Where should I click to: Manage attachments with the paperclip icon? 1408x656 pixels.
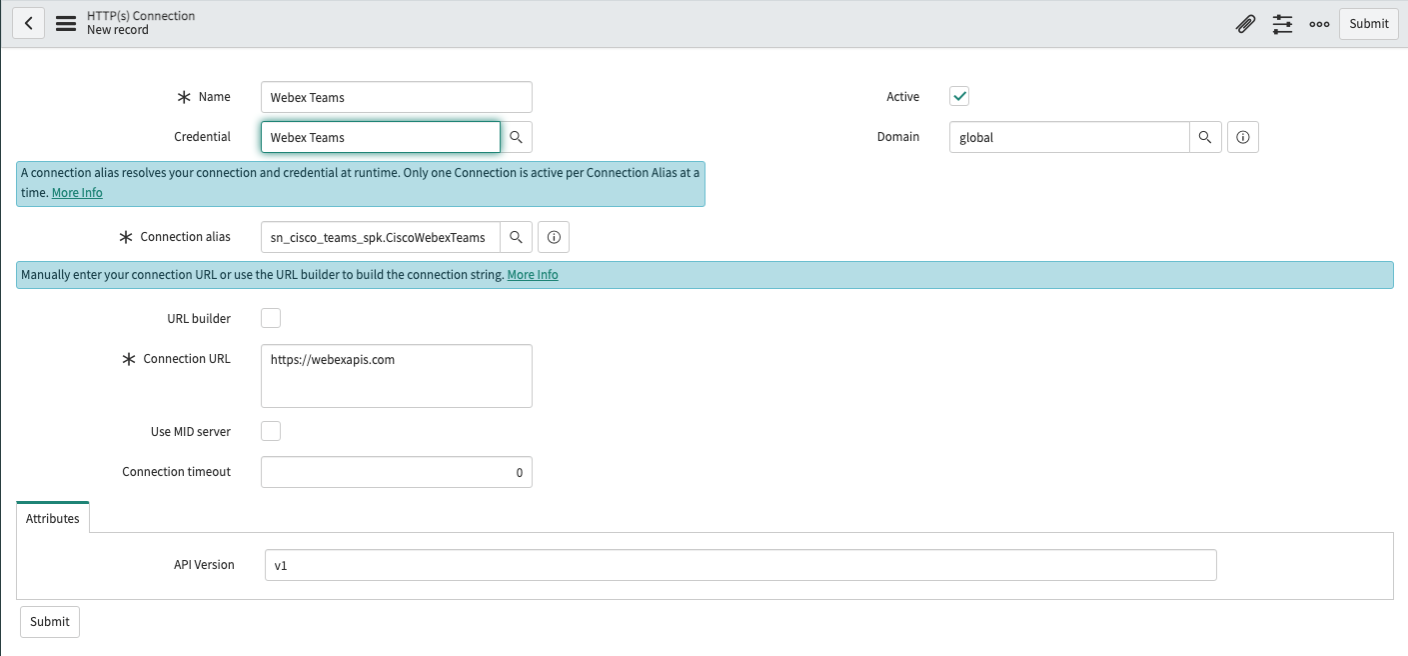[1245, 24]
